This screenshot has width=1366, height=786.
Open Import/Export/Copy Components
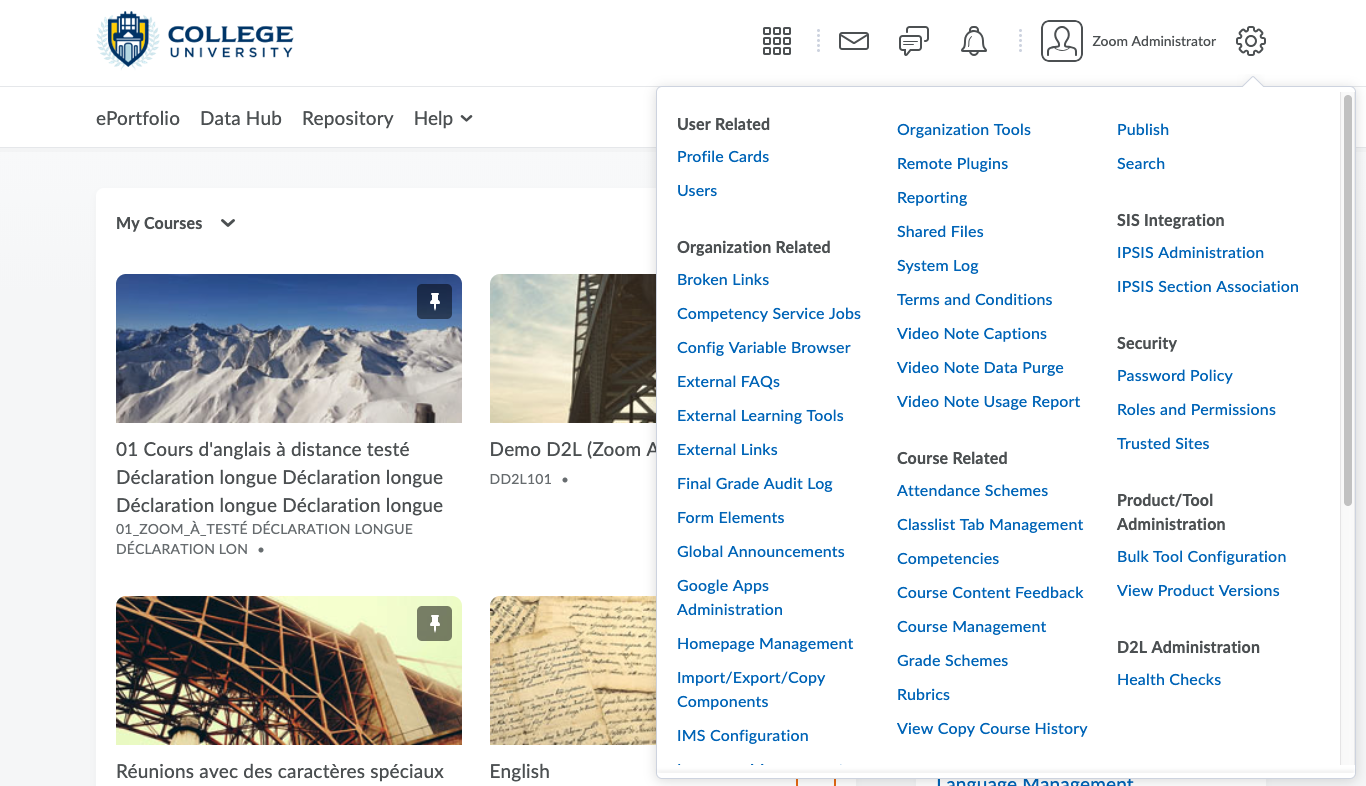[751, 690]
